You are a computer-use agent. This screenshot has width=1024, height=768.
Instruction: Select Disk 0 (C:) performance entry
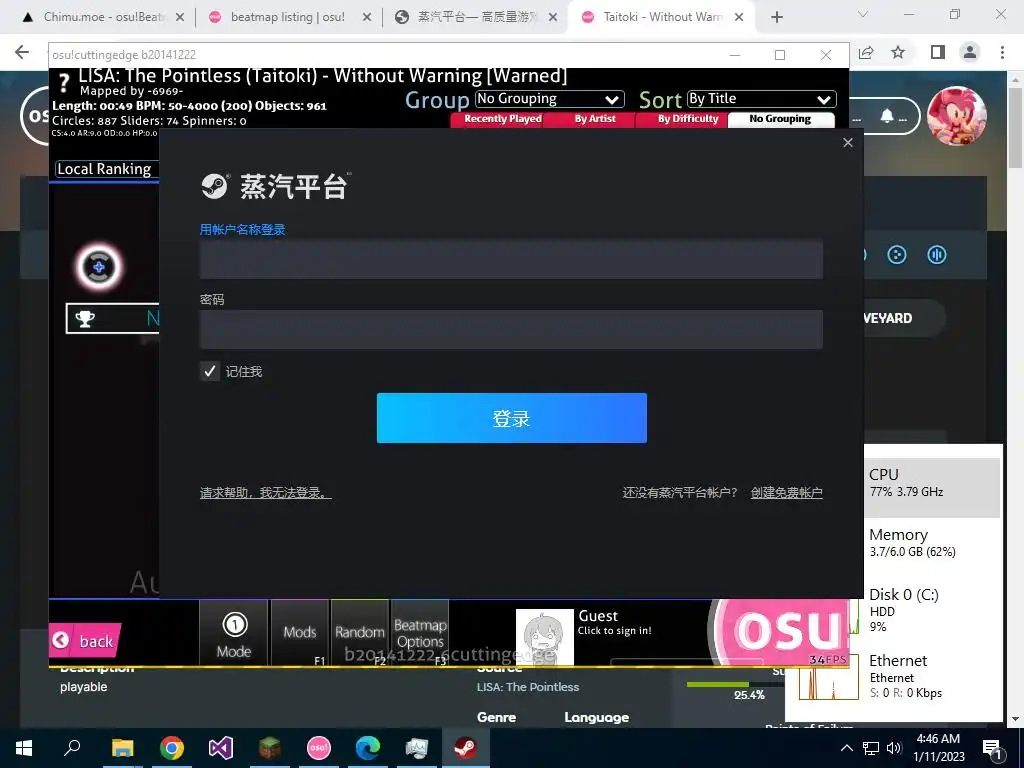(933, 610)
